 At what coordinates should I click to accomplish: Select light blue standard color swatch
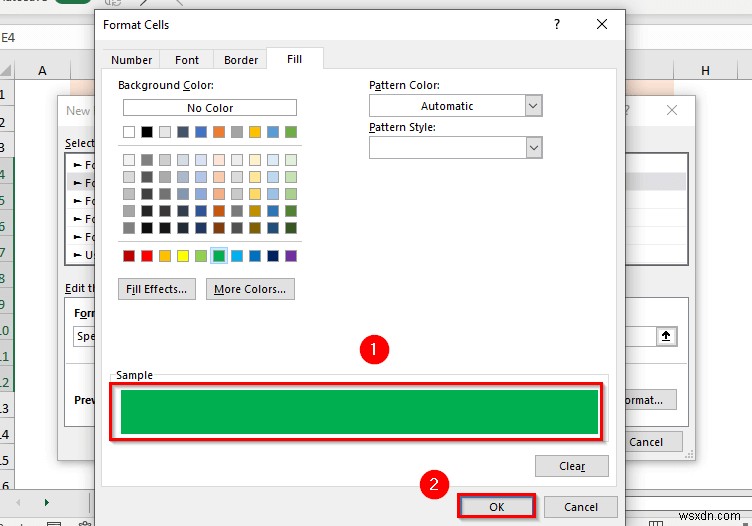[236, 256]
